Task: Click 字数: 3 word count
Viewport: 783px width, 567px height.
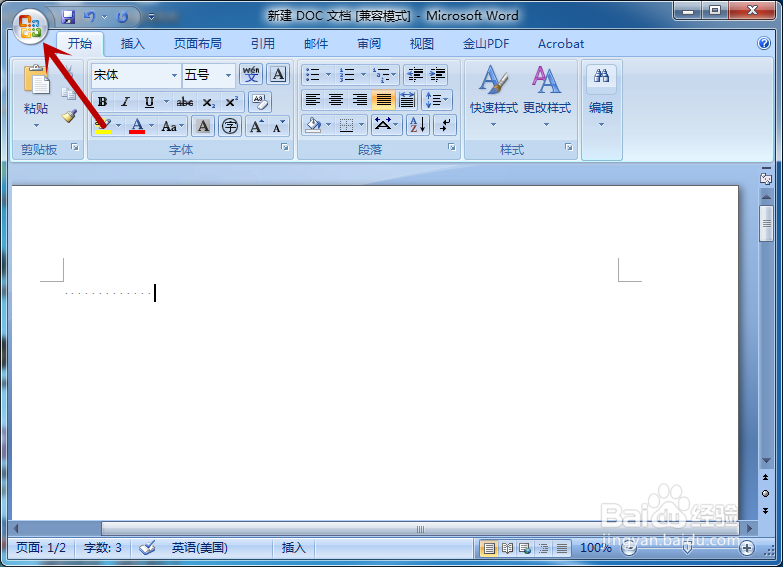Action: 103,548
